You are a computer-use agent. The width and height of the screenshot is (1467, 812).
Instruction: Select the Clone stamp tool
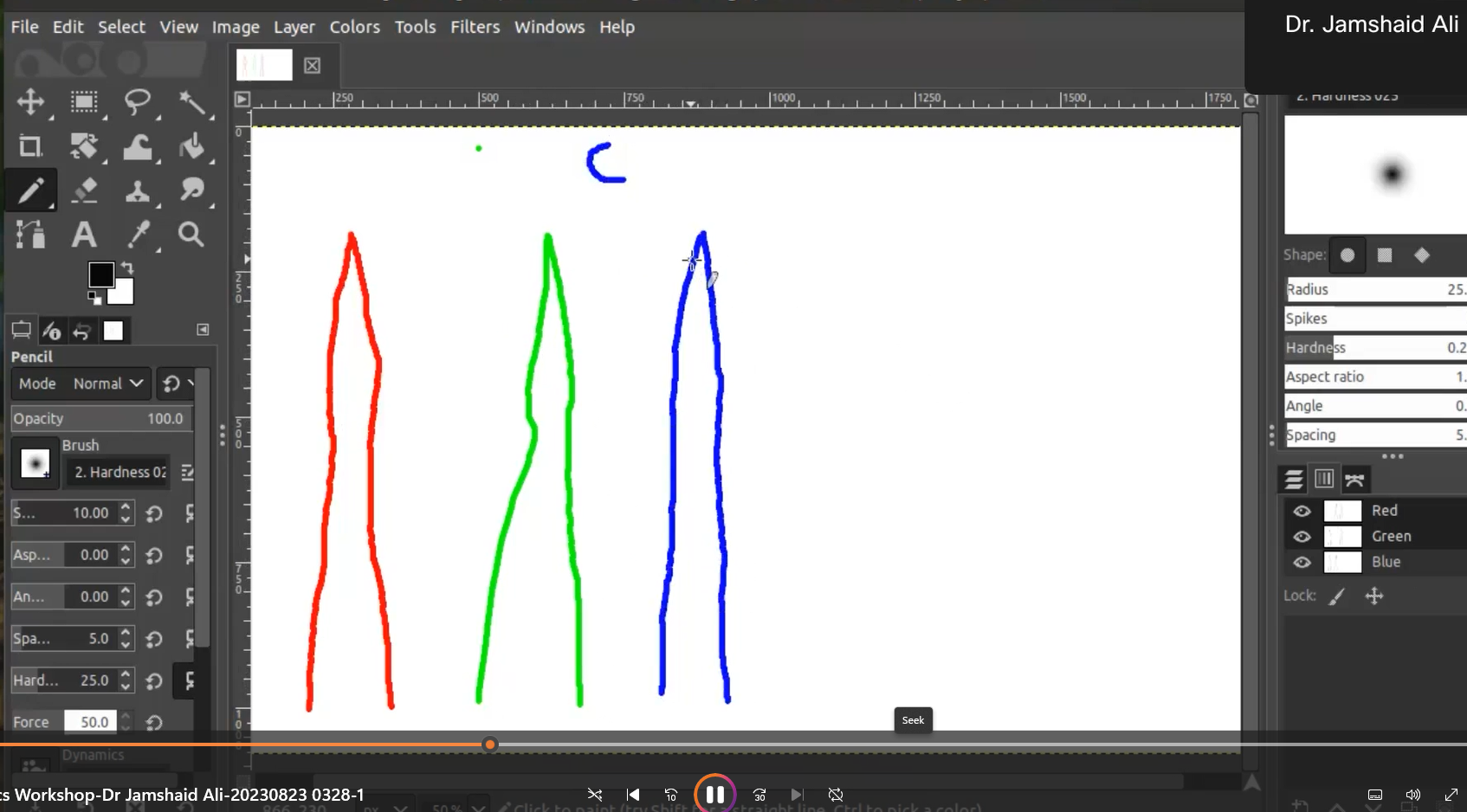(138, 190)
